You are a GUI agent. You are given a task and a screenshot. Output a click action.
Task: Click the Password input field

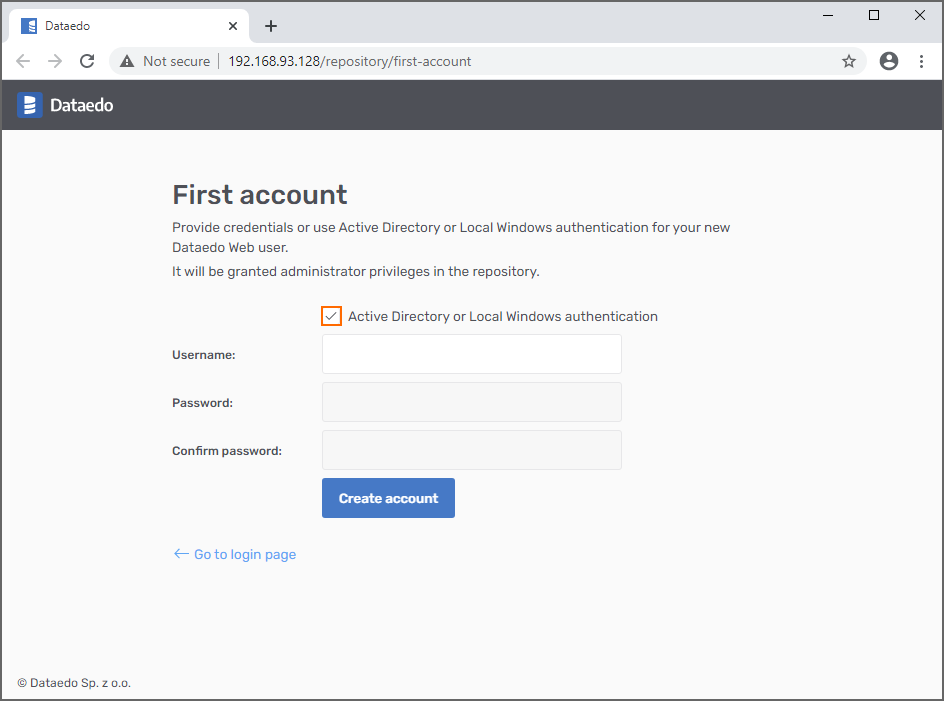click(471, 402)
